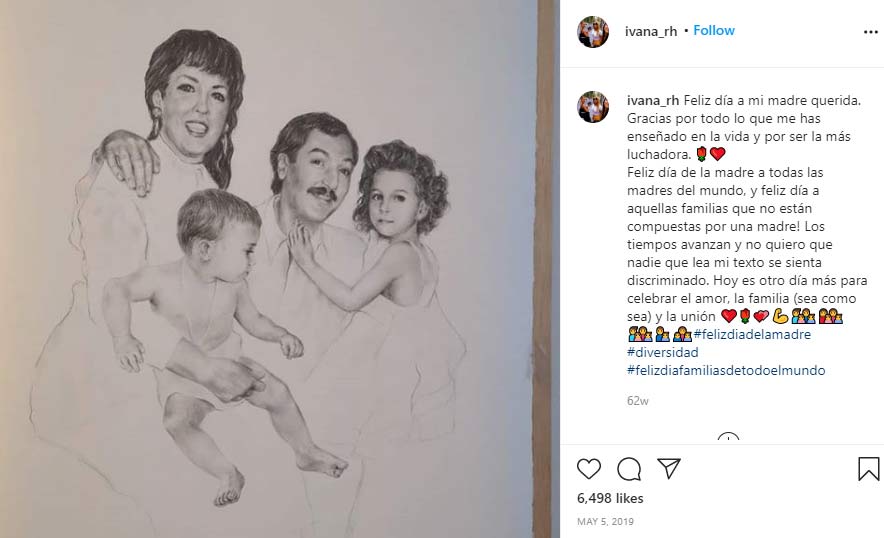Like the post with the heart icon
The image size is (884, 538).
589,468
